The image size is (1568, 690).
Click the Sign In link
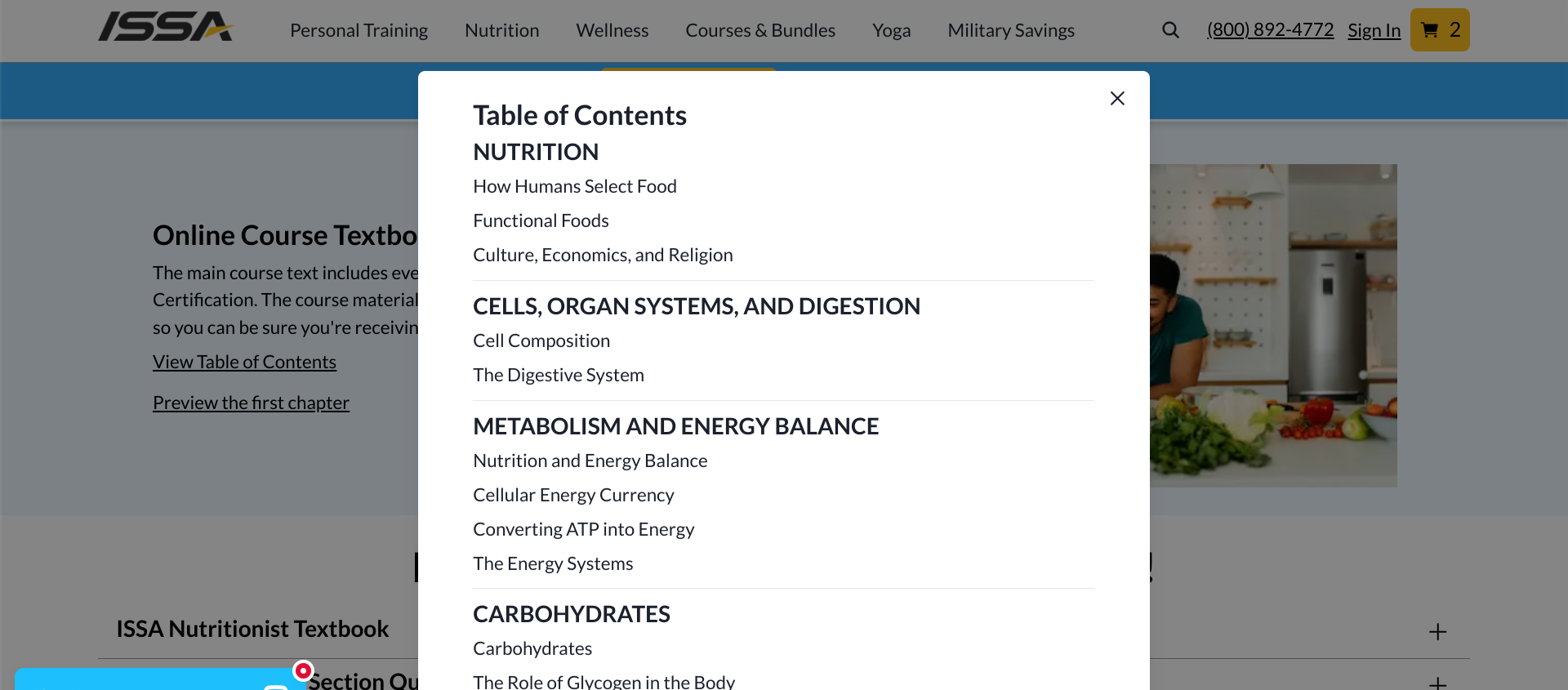pyautogui.click(x=1374, y=30)
